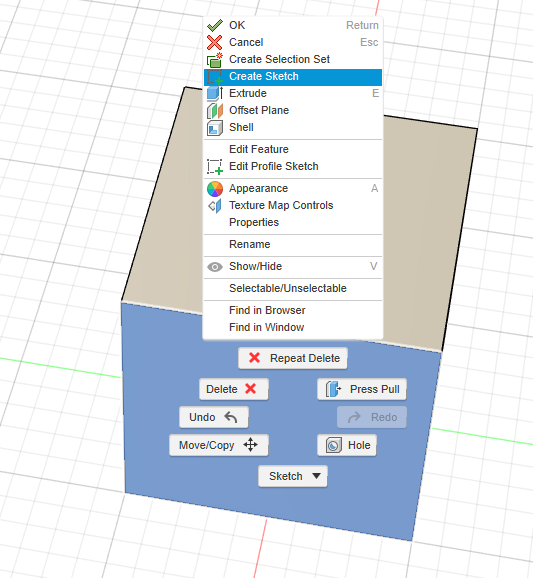Click the Press Pull button
533x578 pixels.
pos(362,389)
